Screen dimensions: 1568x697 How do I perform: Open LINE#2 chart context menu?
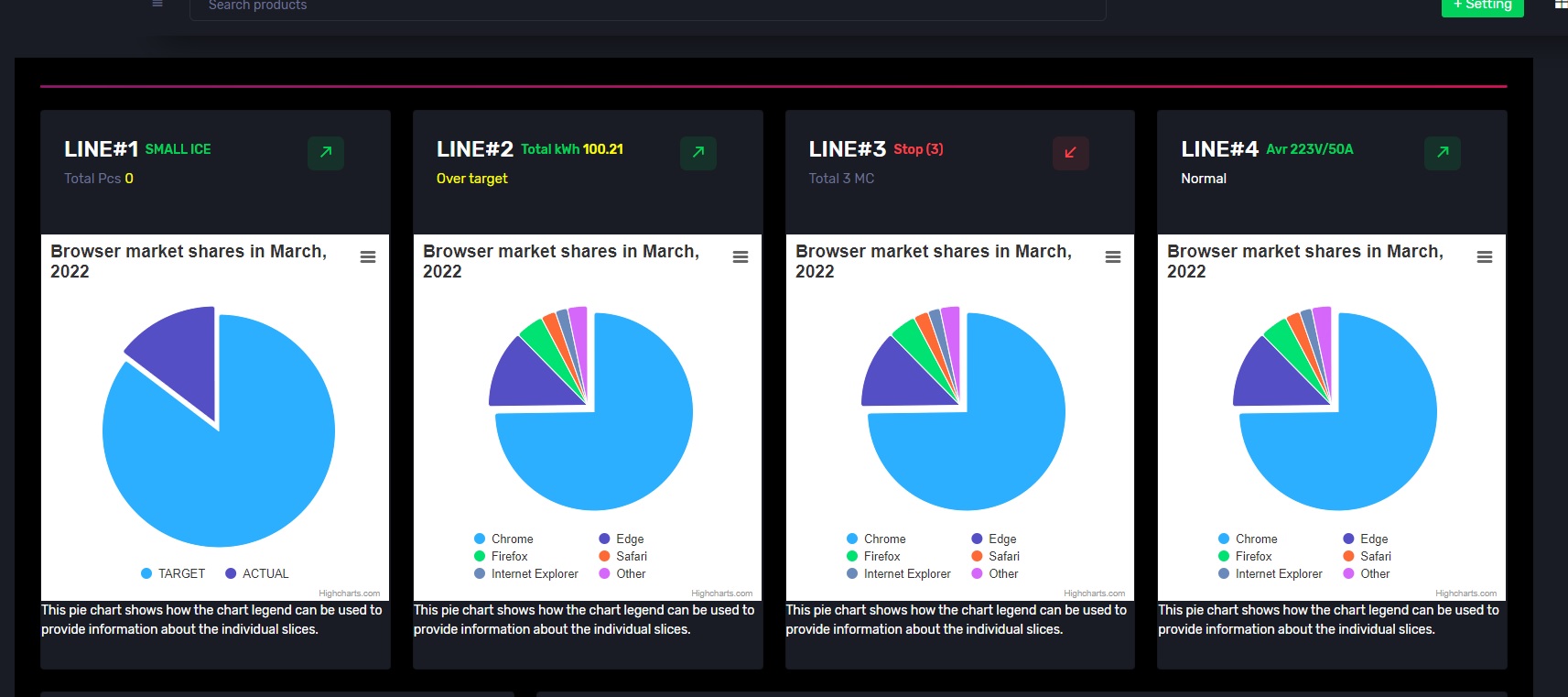(741, 257)
